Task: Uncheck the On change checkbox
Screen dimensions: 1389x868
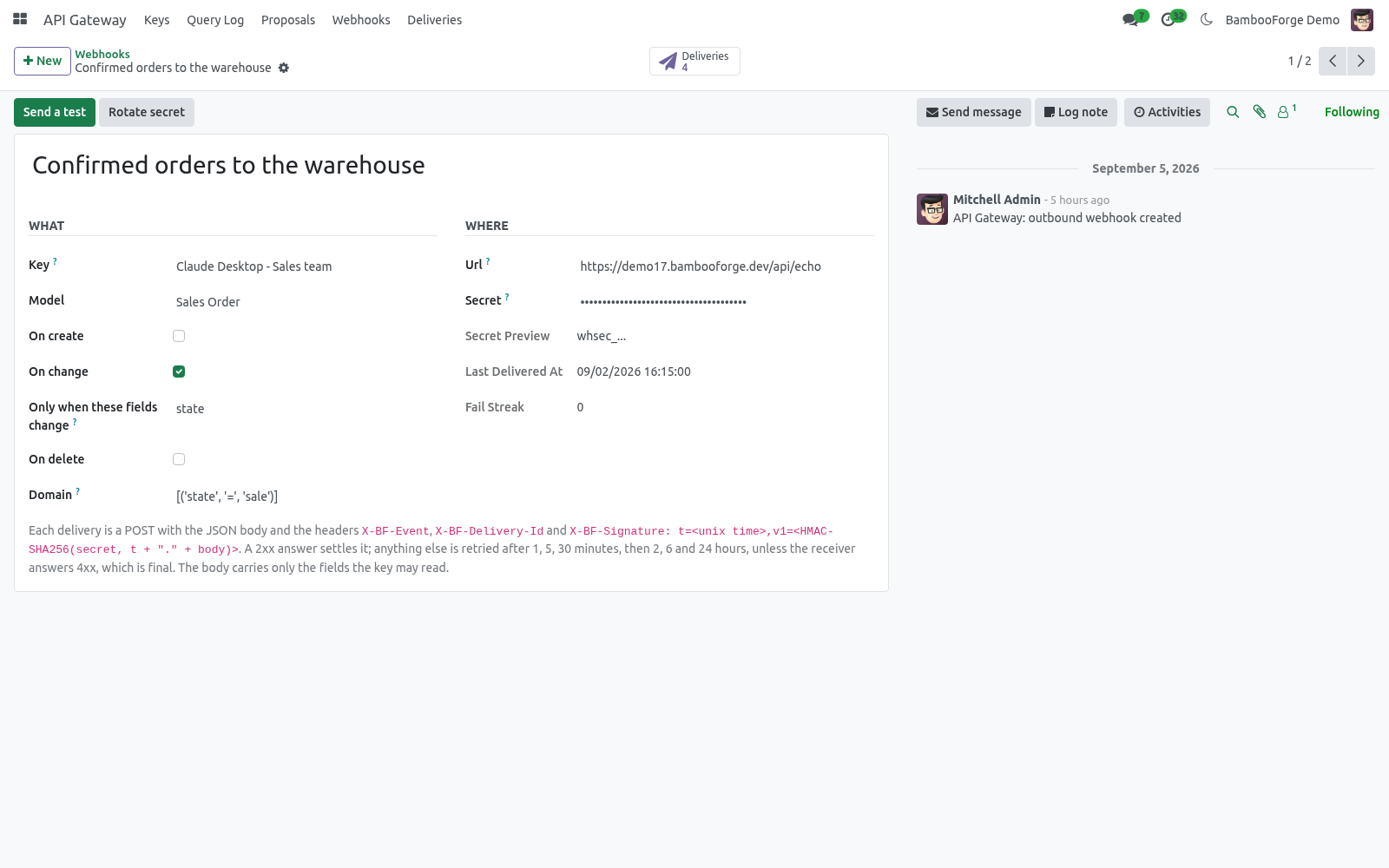Action: tap(179, 372)
